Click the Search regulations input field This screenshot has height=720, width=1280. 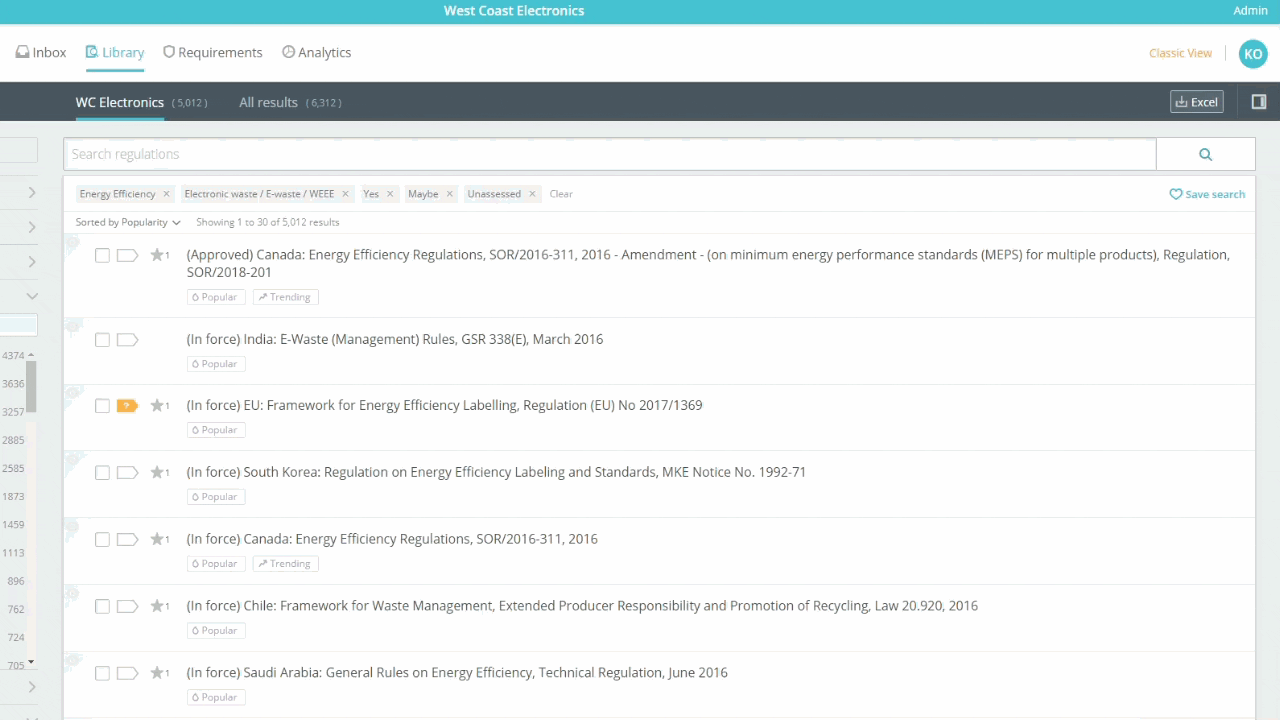click(x=610, y=154)
